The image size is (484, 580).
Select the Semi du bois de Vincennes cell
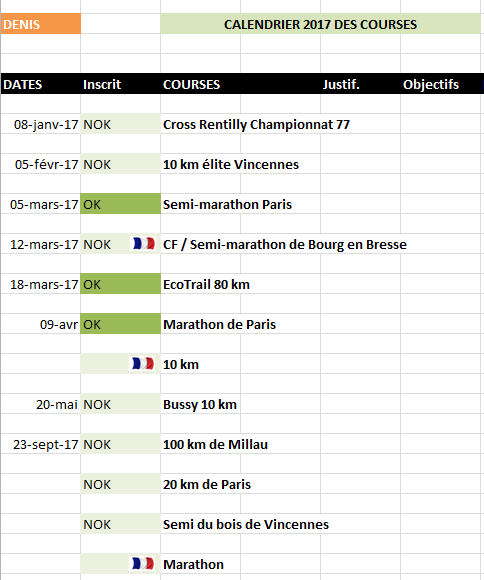click(x=246, y=524)
